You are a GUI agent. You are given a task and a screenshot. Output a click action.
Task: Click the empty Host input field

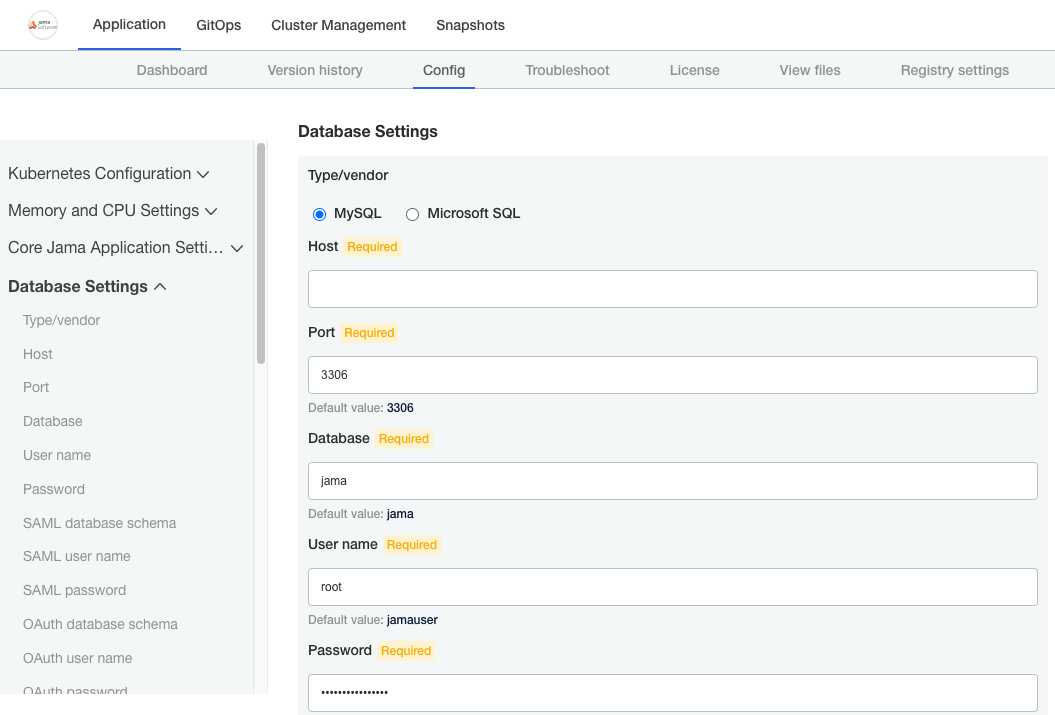[673, 289]
